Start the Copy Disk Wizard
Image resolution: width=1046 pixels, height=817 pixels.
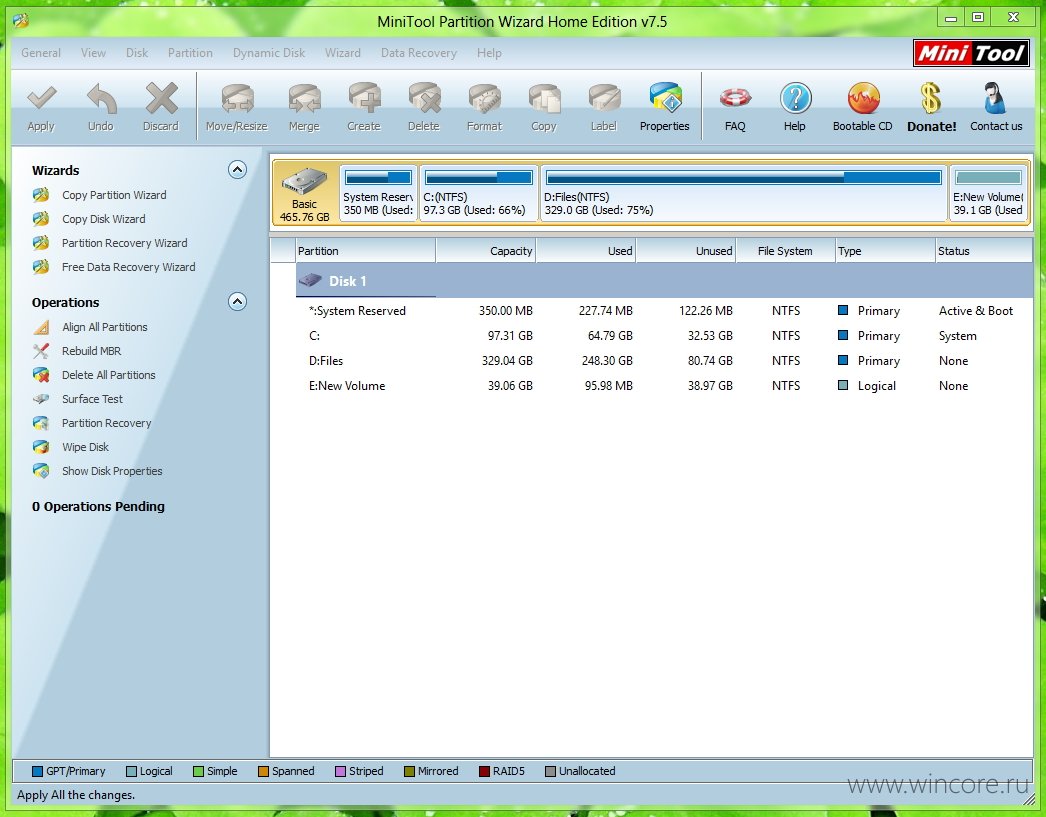pos(103,219)
